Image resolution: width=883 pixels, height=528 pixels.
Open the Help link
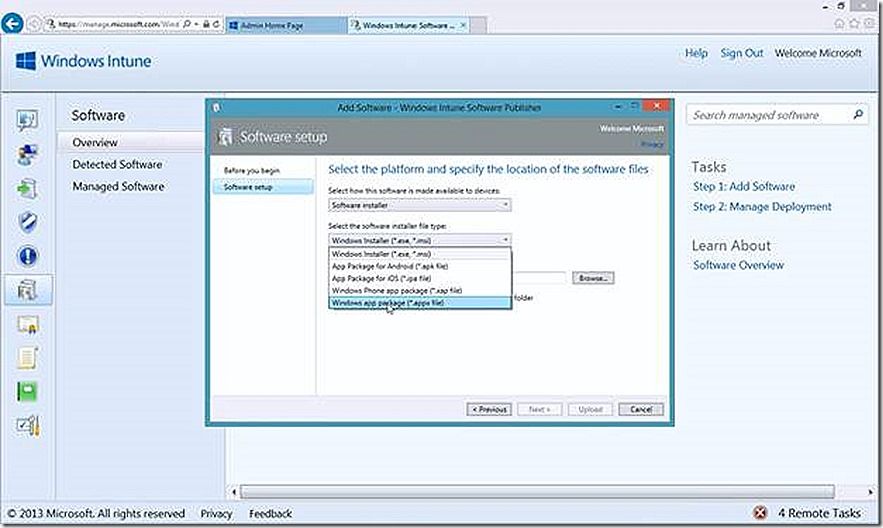696,53
